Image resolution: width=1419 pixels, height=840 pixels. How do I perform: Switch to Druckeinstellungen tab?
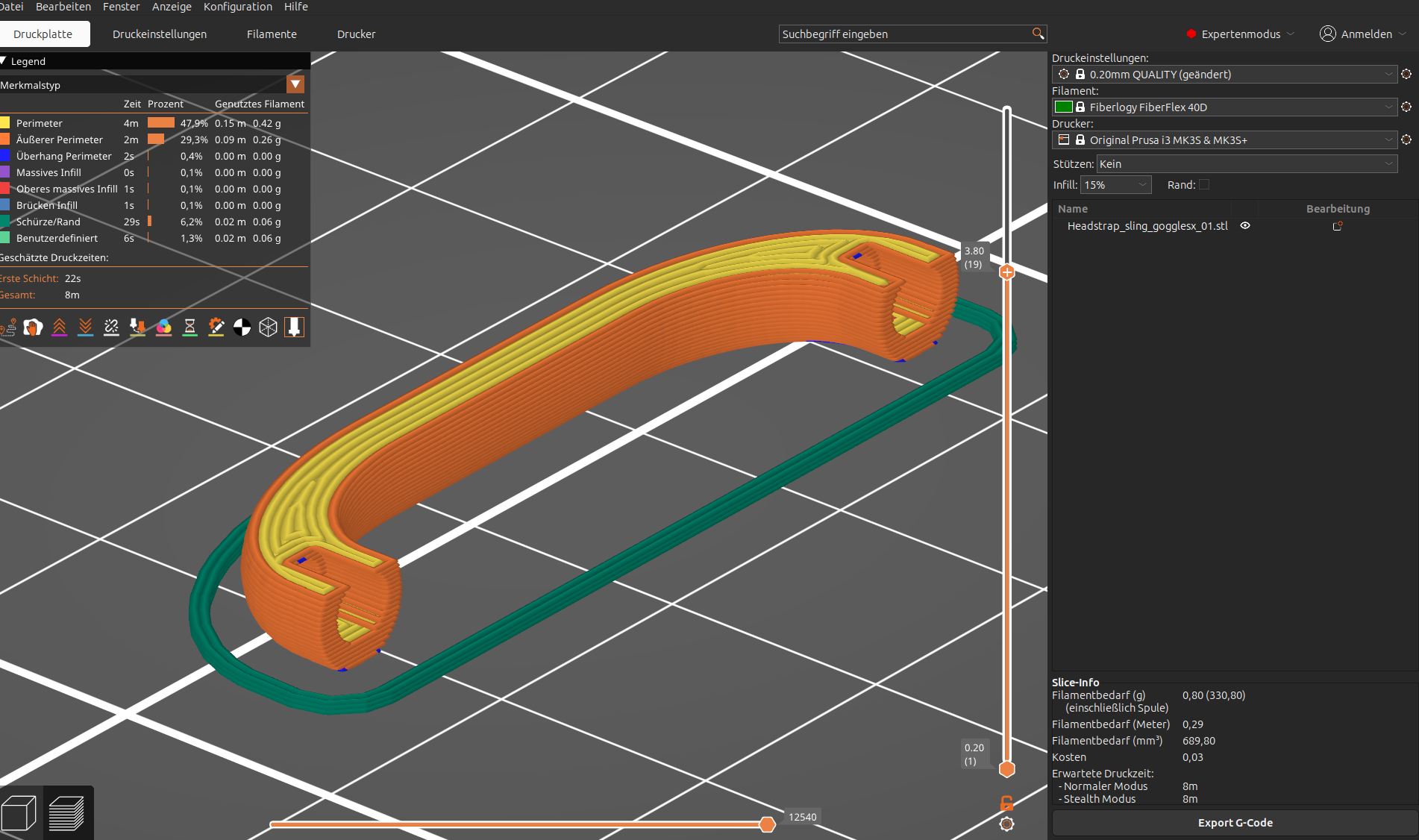[160, 34]
